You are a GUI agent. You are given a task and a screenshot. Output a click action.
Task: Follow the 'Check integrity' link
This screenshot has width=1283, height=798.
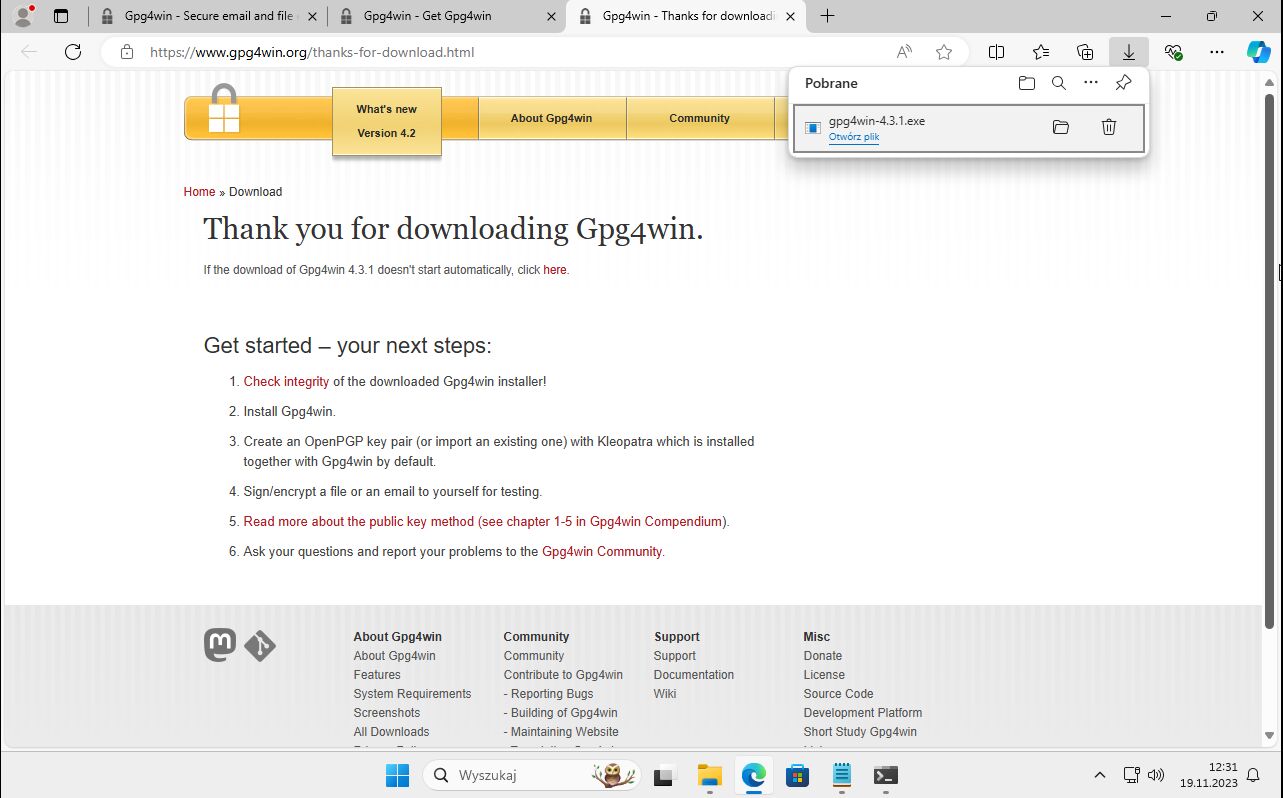coord(286,381)
